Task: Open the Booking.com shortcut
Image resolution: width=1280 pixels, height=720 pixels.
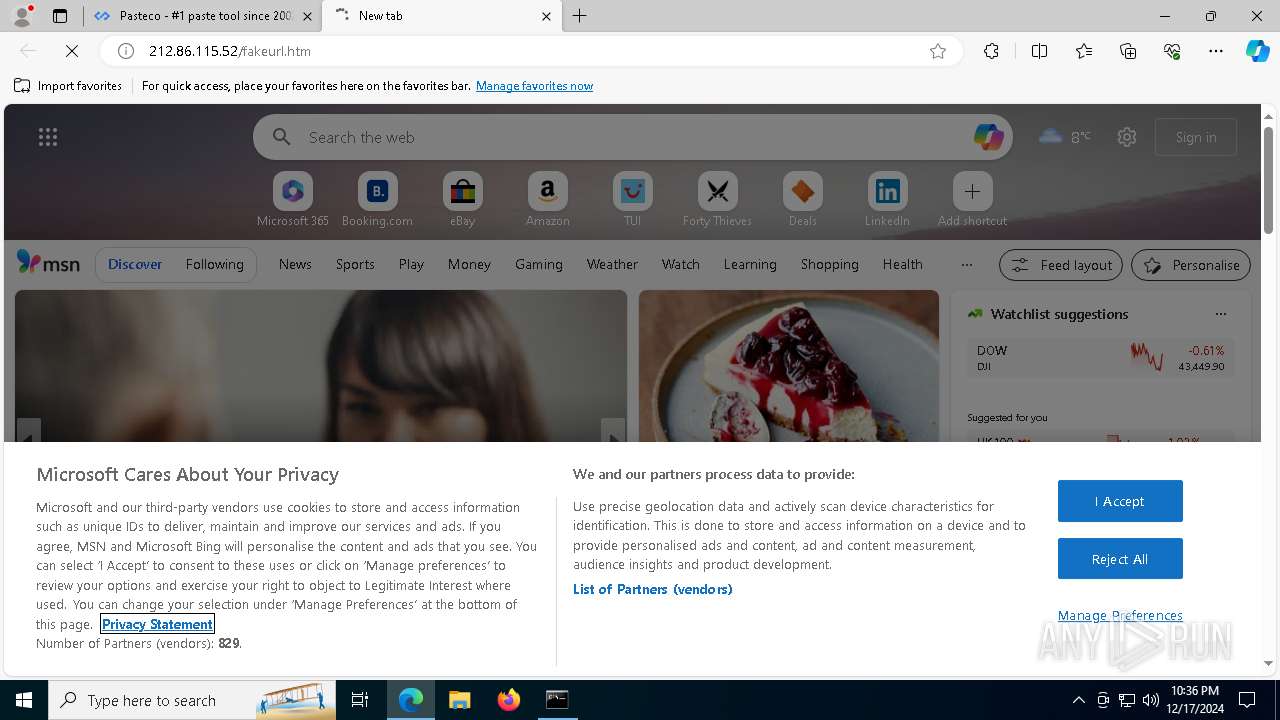Action: 377,200
